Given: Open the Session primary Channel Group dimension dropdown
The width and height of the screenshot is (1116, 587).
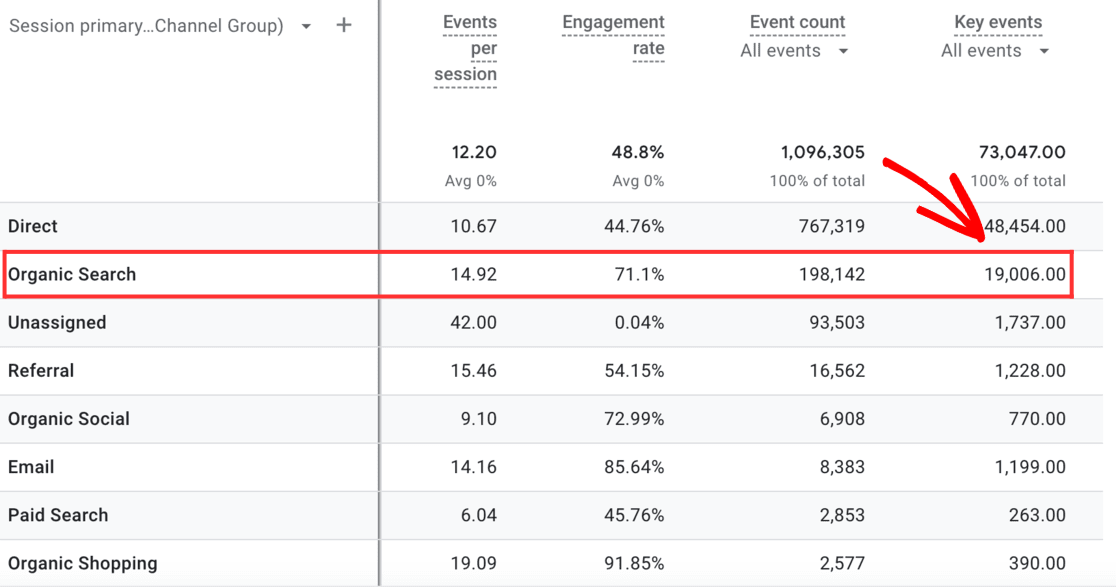Looking at the screenshot, I should point(305,25).
